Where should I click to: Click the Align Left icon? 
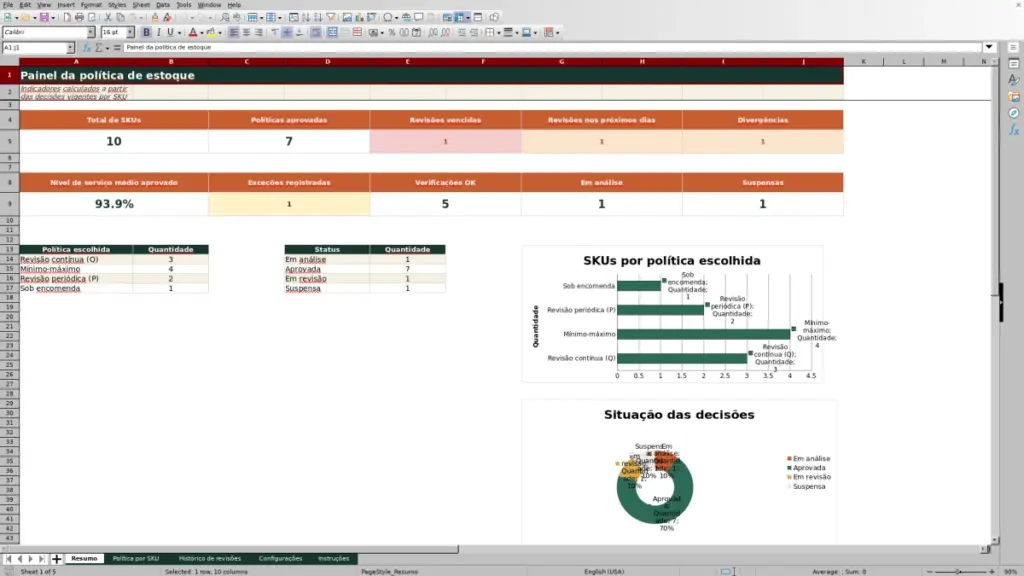(x=234, y=33)
